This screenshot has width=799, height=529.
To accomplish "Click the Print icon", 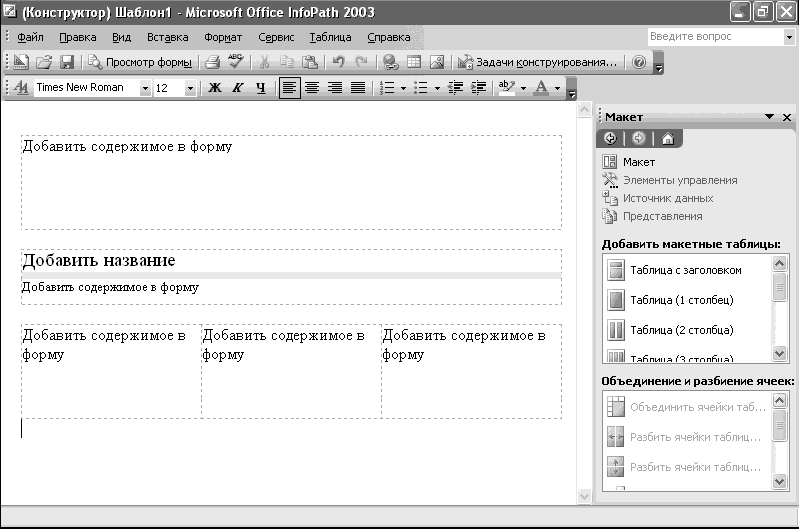I will pos(212,62).
